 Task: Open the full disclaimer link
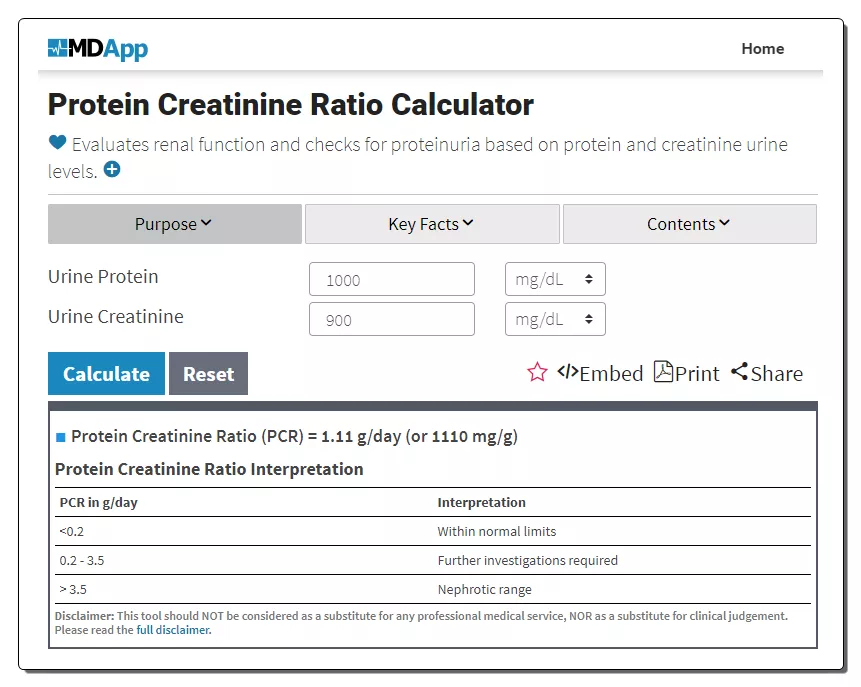coord(174,630)
